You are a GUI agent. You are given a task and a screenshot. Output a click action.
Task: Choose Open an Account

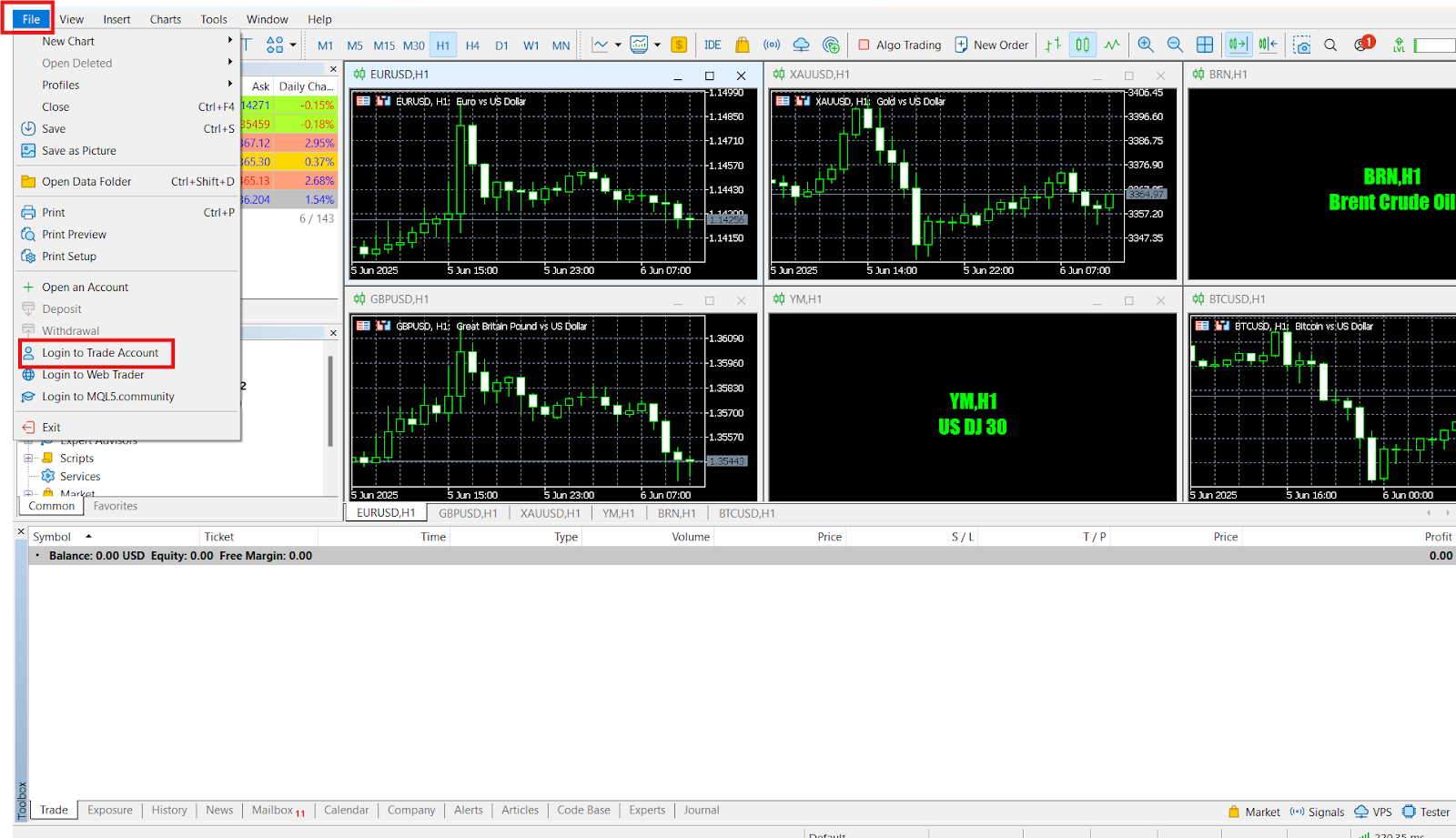click(85, 287)
